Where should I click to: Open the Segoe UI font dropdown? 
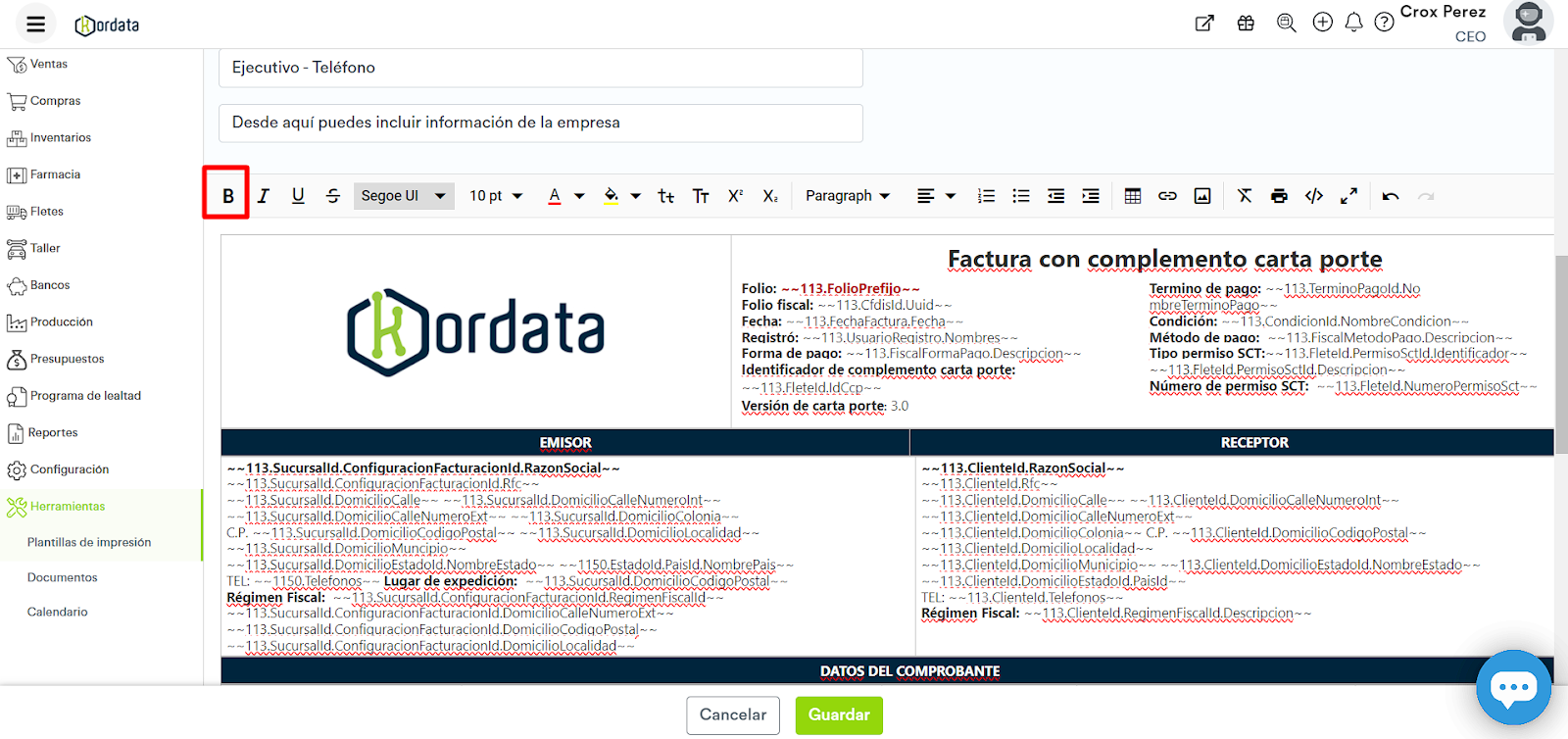click(403, 196)
